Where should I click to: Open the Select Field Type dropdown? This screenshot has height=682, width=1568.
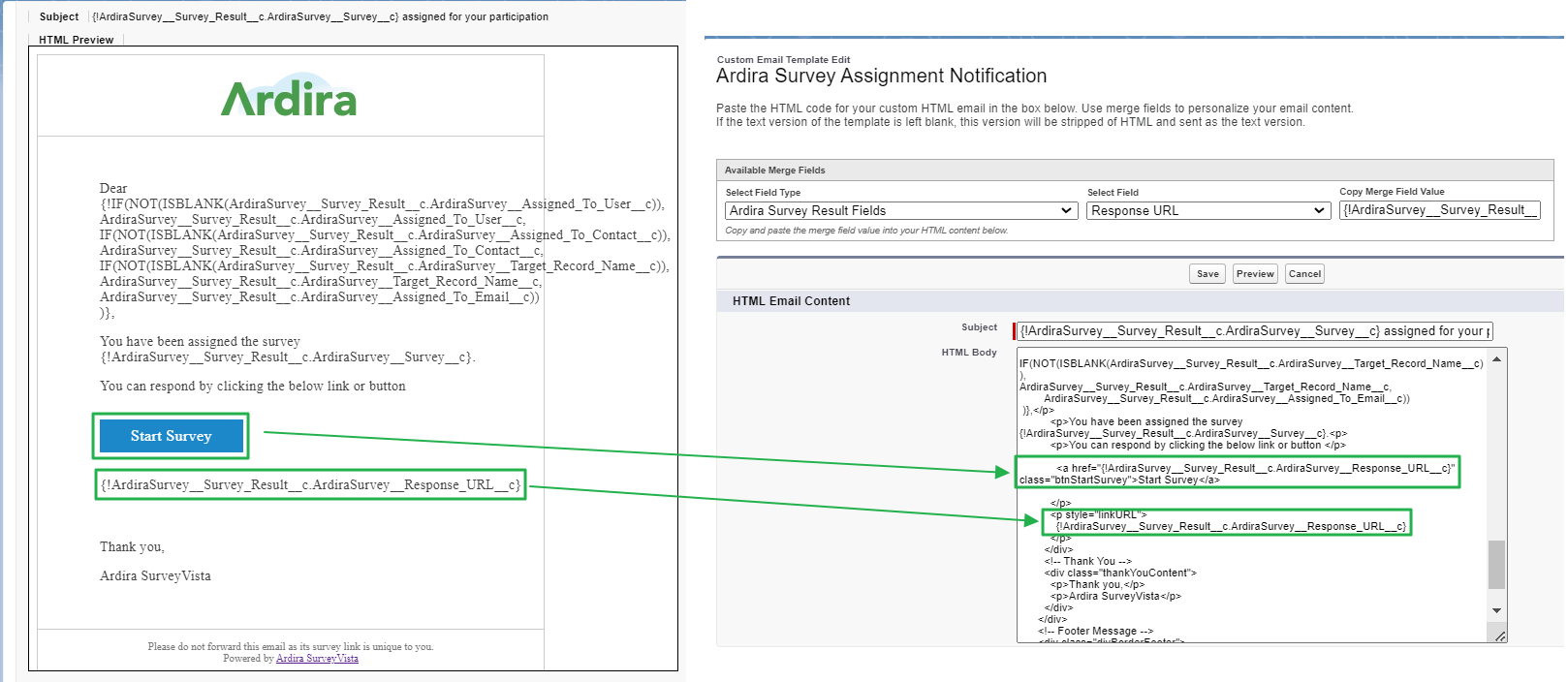[900, 210]
